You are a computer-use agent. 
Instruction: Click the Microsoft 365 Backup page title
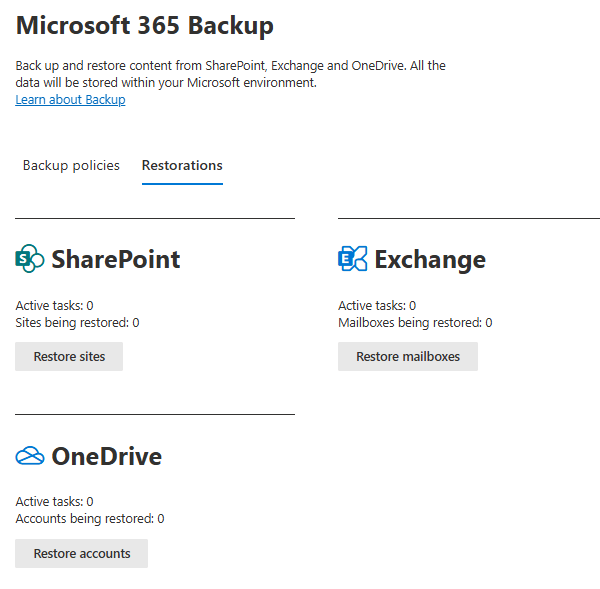144,26
